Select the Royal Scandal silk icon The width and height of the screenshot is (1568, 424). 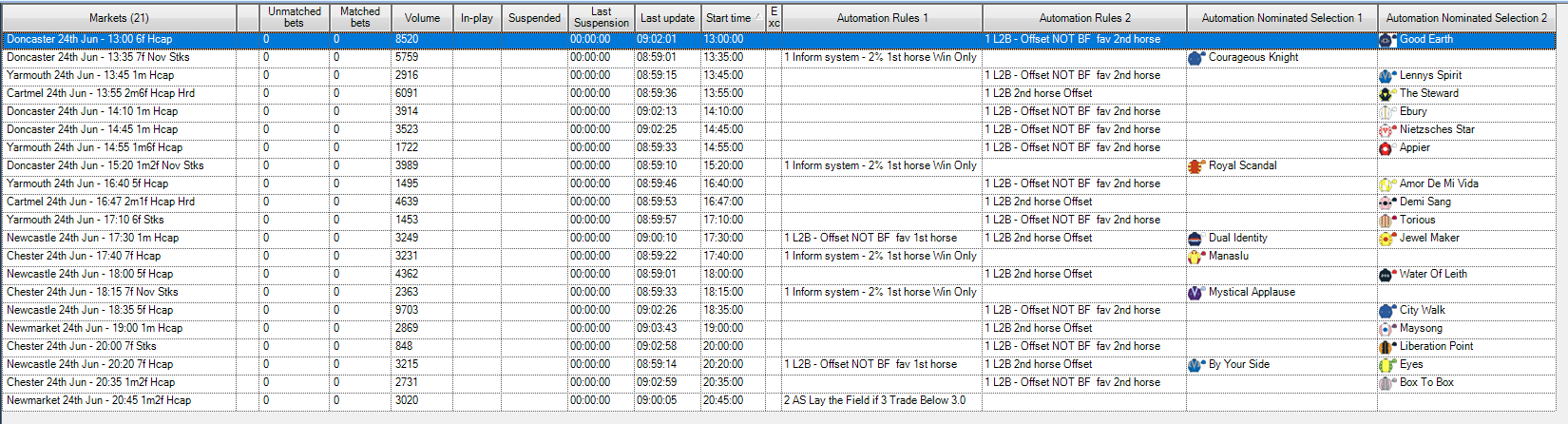pos(1195,166)
